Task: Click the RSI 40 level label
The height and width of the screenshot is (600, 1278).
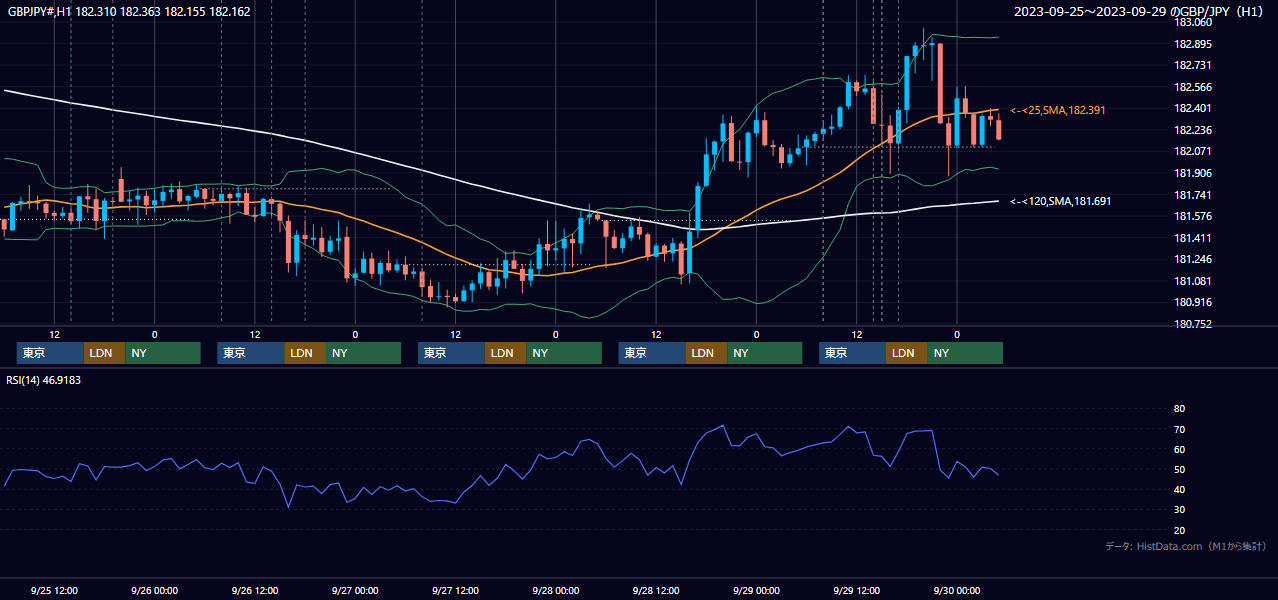Action: point(1179,489)
